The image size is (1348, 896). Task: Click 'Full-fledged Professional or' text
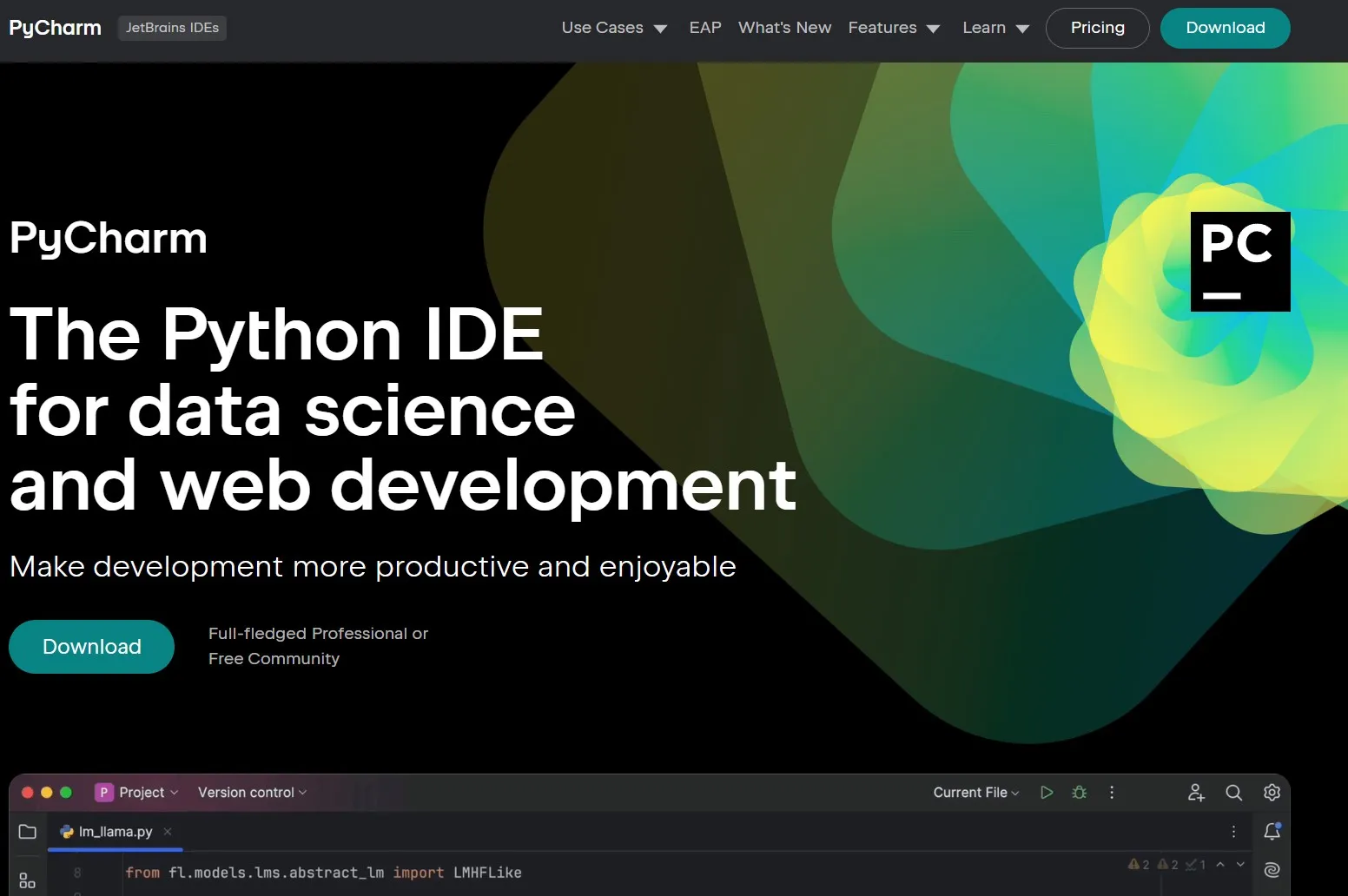318,634
